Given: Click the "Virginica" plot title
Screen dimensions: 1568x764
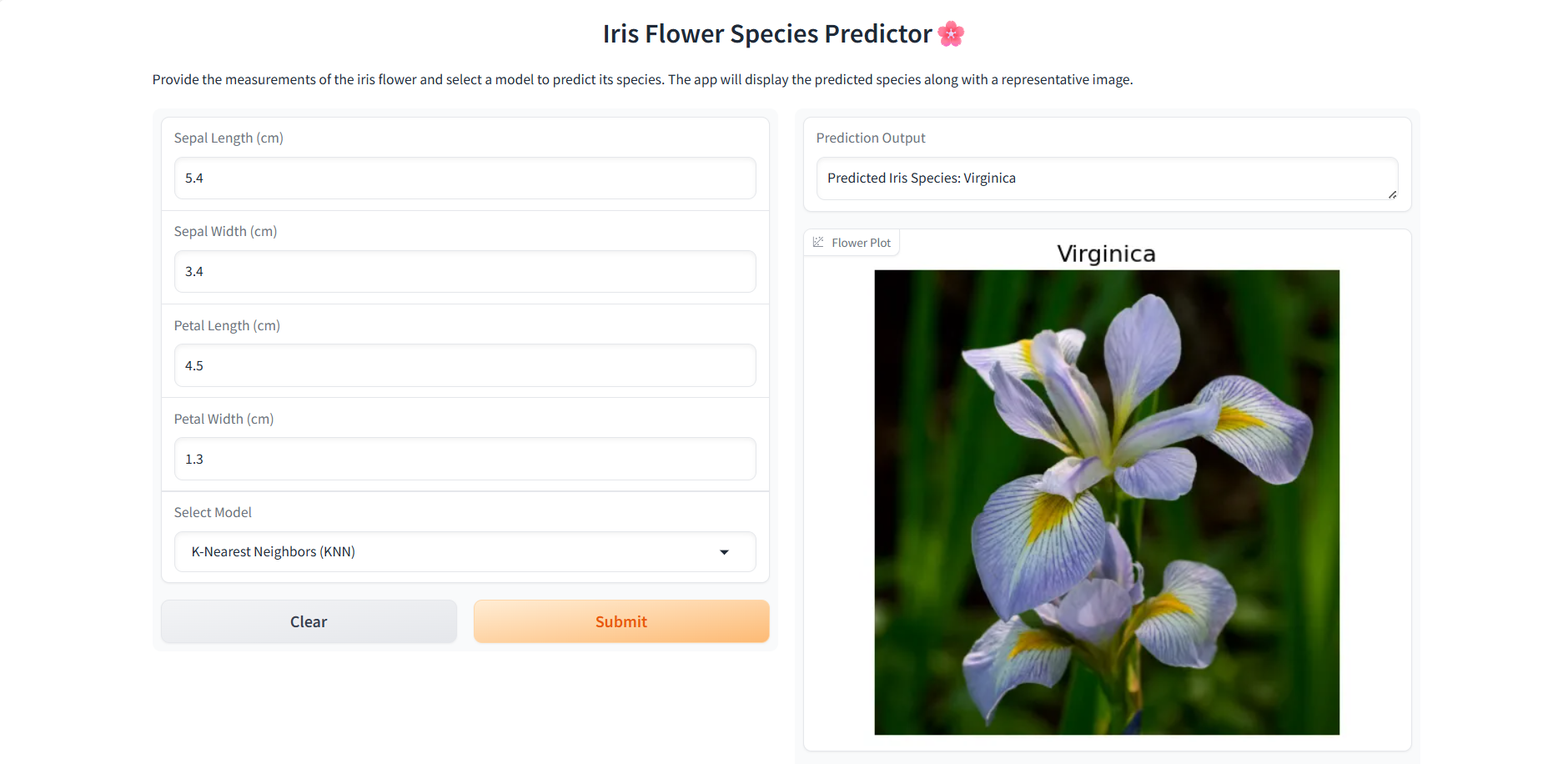Looking at the screenshot, I should pyautogui.click(x=1106, y=254).
